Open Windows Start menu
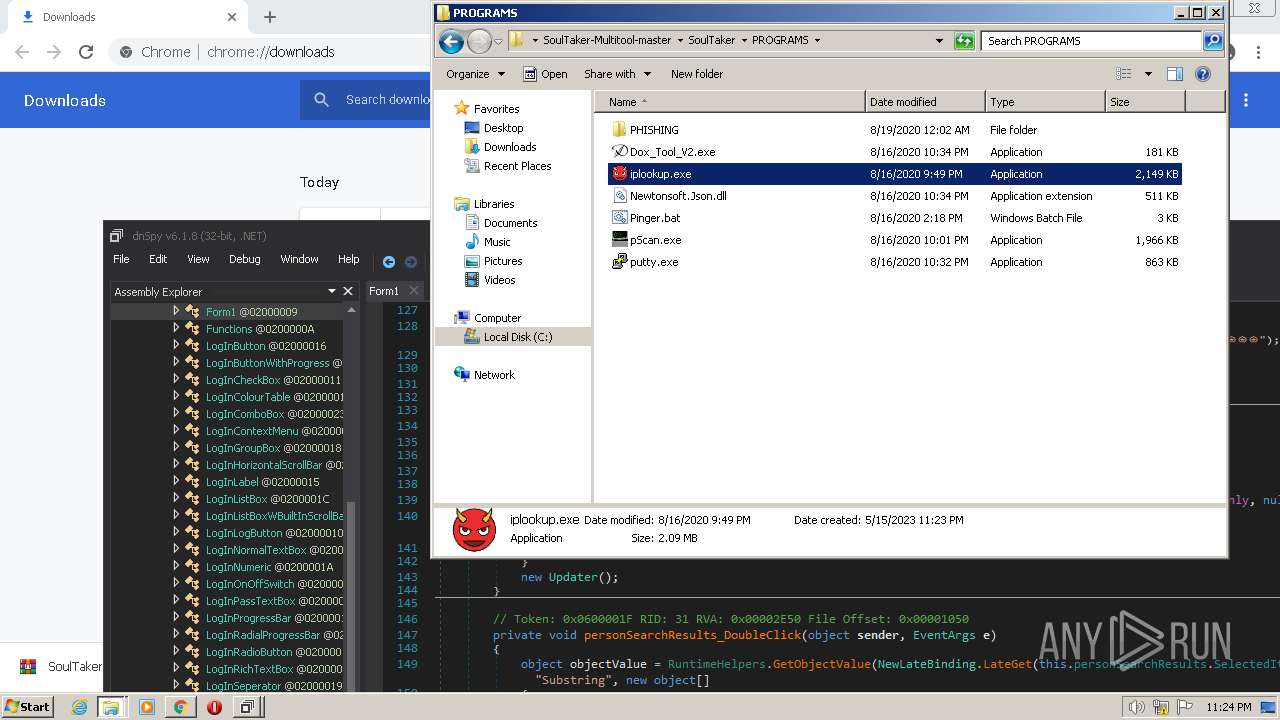Viewport: 1280px width, 720px height. click(27, 706)
